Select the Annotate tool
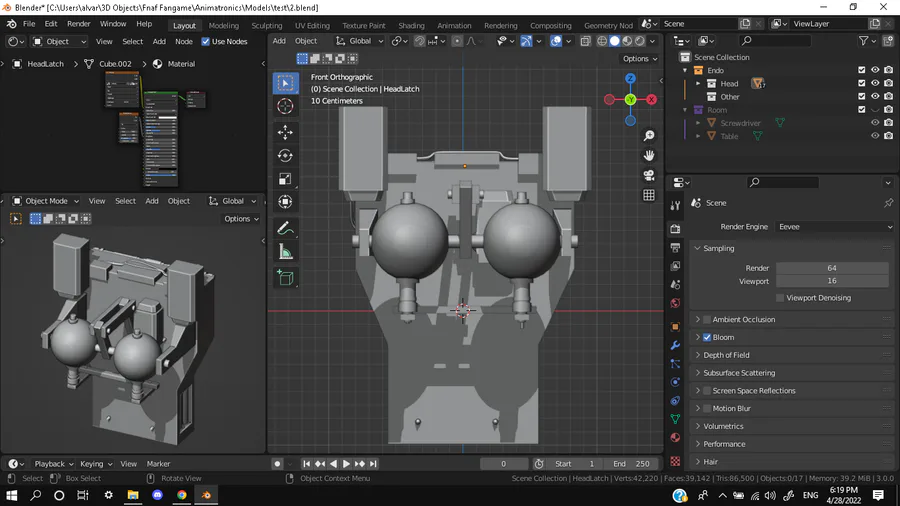The height and width of the screenshot is (506, 900). point(286,229)
